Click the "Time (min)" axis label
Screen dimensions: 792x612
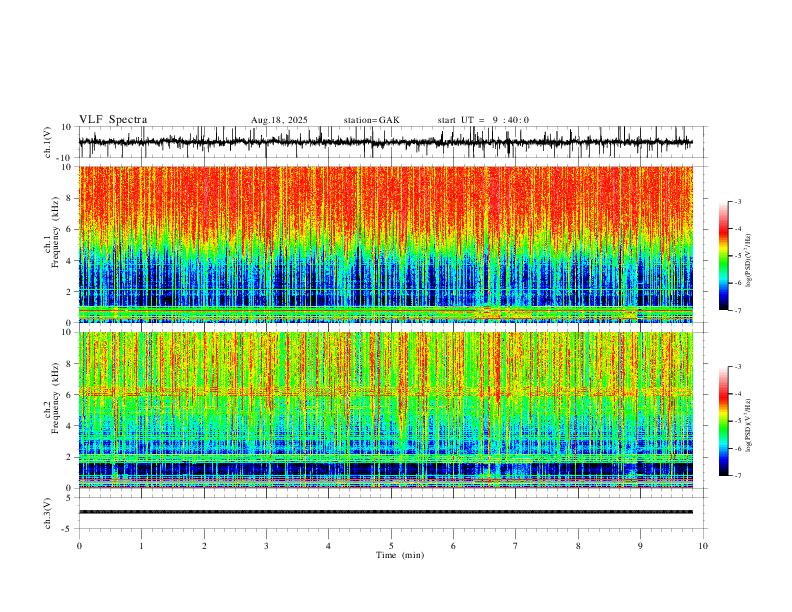(400, 555)
